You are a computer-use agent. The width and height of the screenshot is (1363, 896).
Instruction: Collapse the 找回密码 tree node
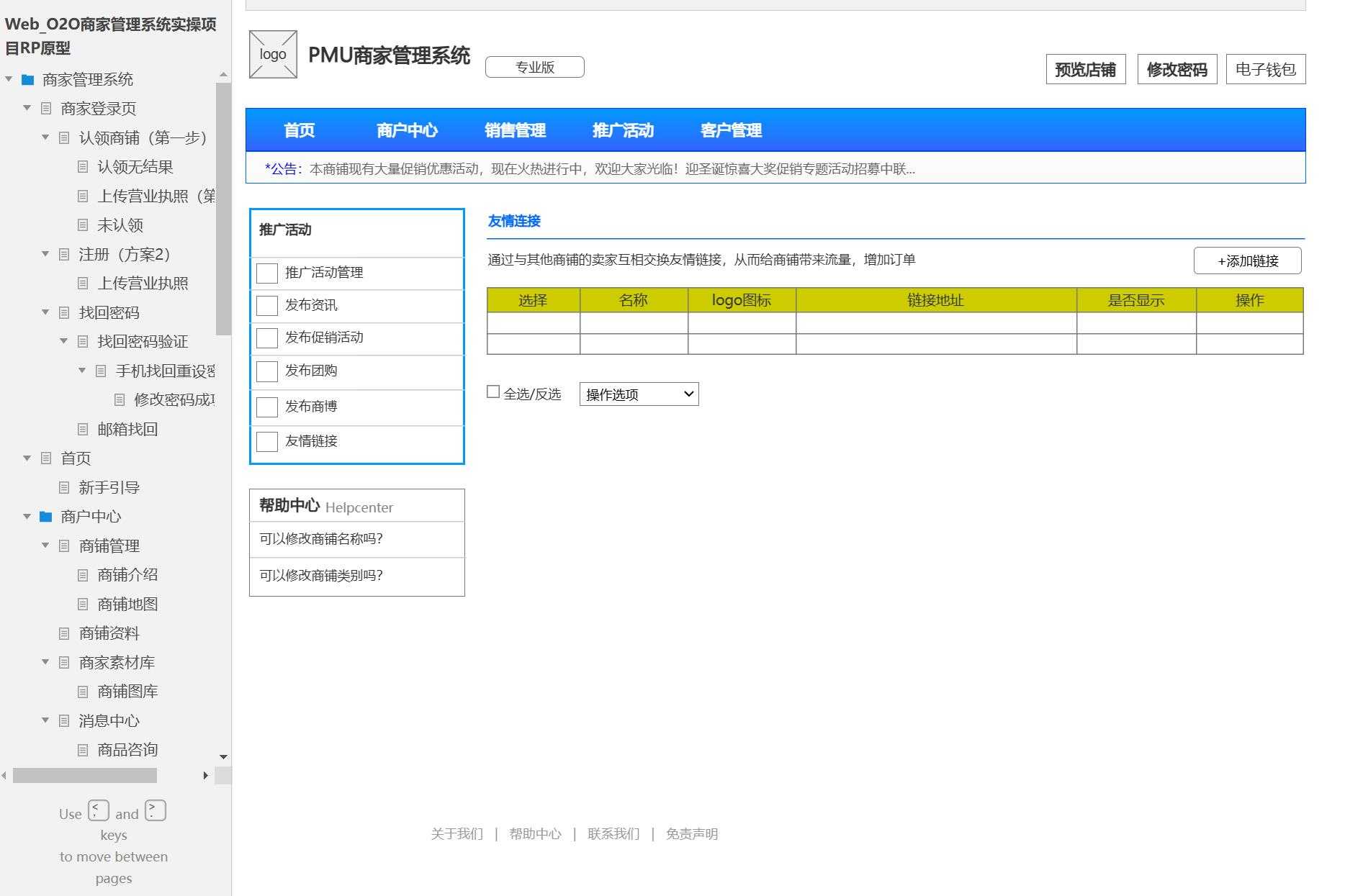45,312
